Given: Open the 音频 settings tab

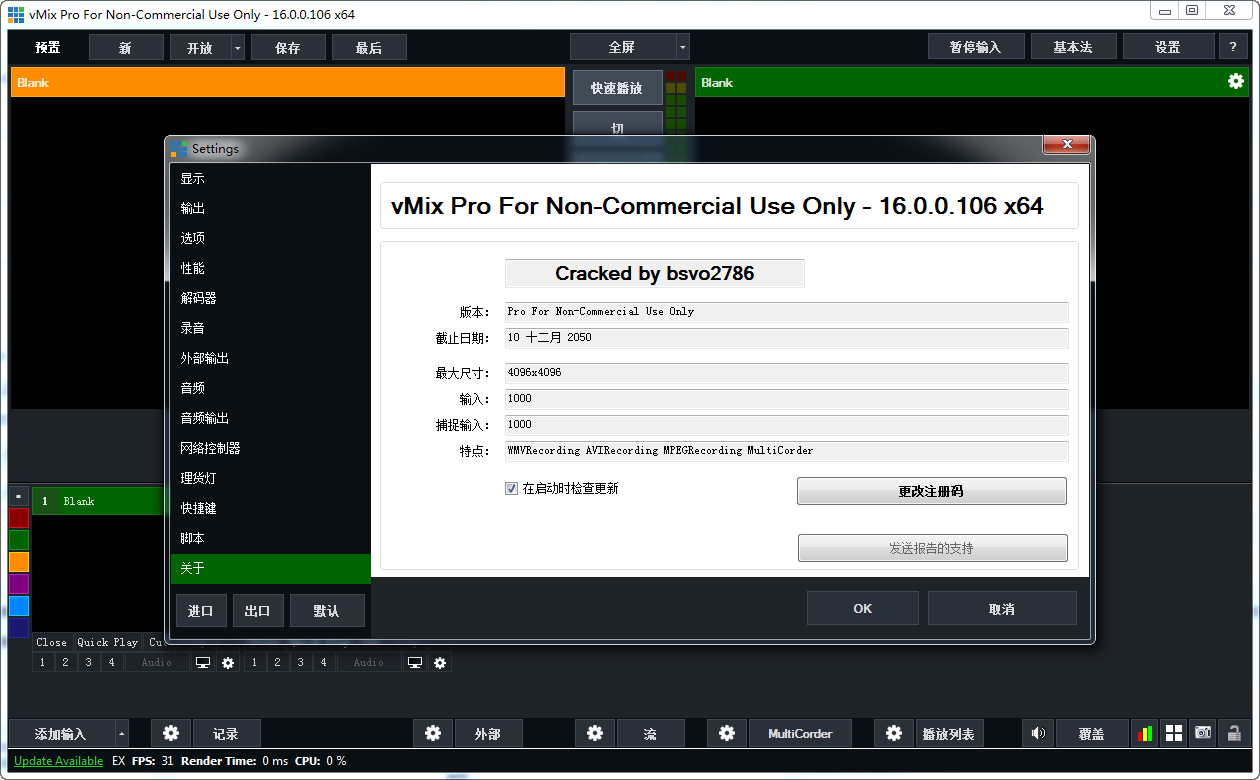Looking at the screenshot, I should 271,389.
